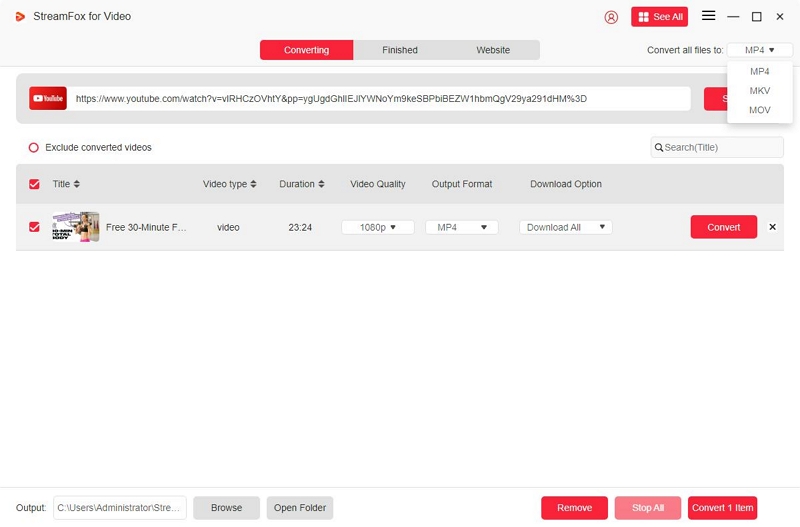800x527 pixels.
Task: Sort list by Title arrows
Action: point(77,184)
